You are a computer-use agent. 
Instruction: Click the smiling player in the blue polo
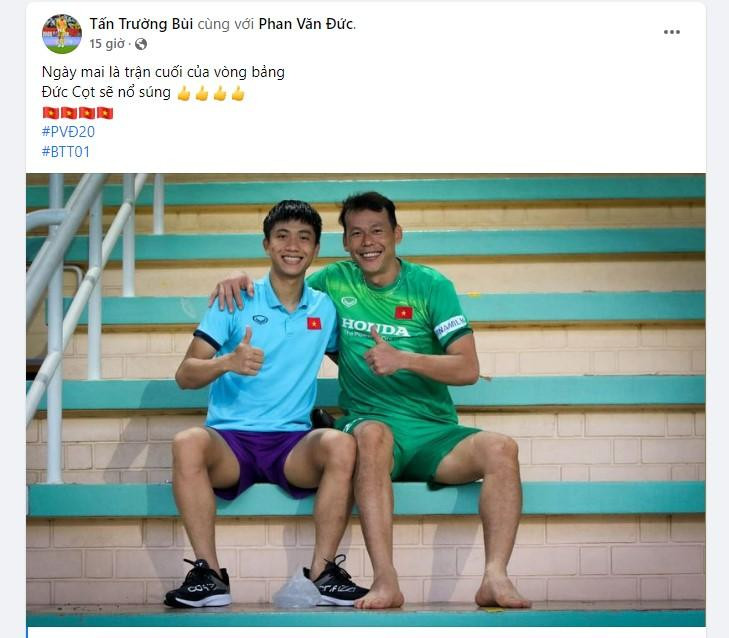pos(260,400)
